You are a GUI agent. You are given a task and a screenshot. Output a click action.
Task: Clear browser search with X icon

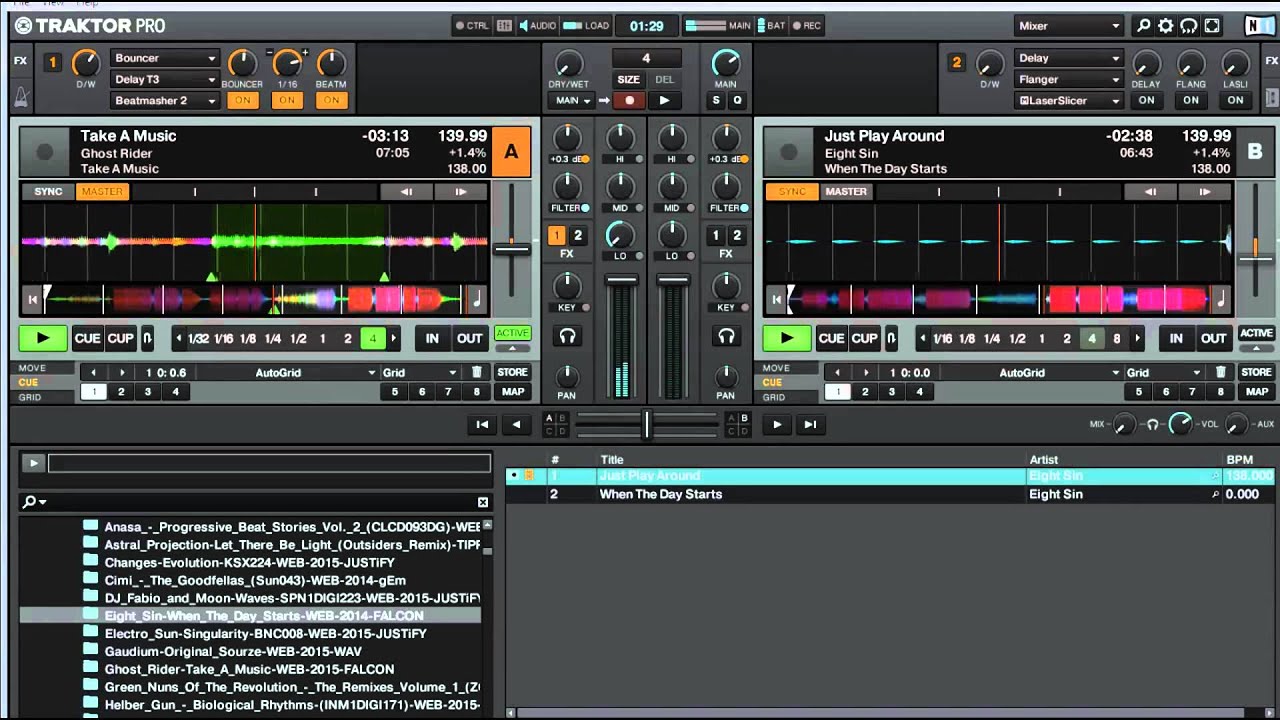click(483, 502)
